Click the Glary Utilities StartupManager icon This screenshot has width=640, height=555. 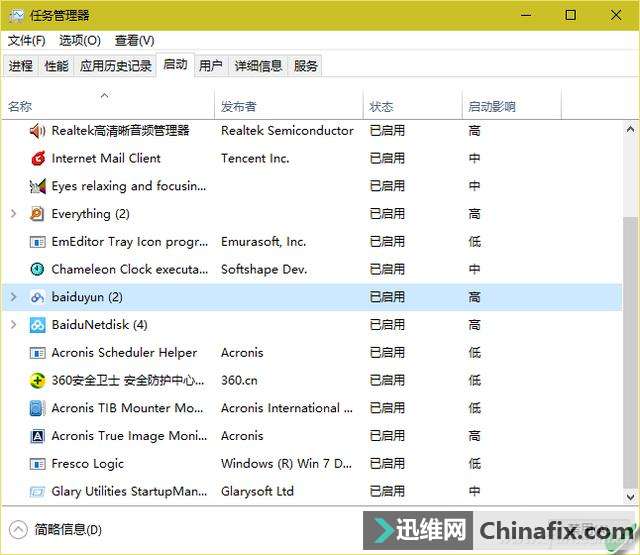(38, 492)
